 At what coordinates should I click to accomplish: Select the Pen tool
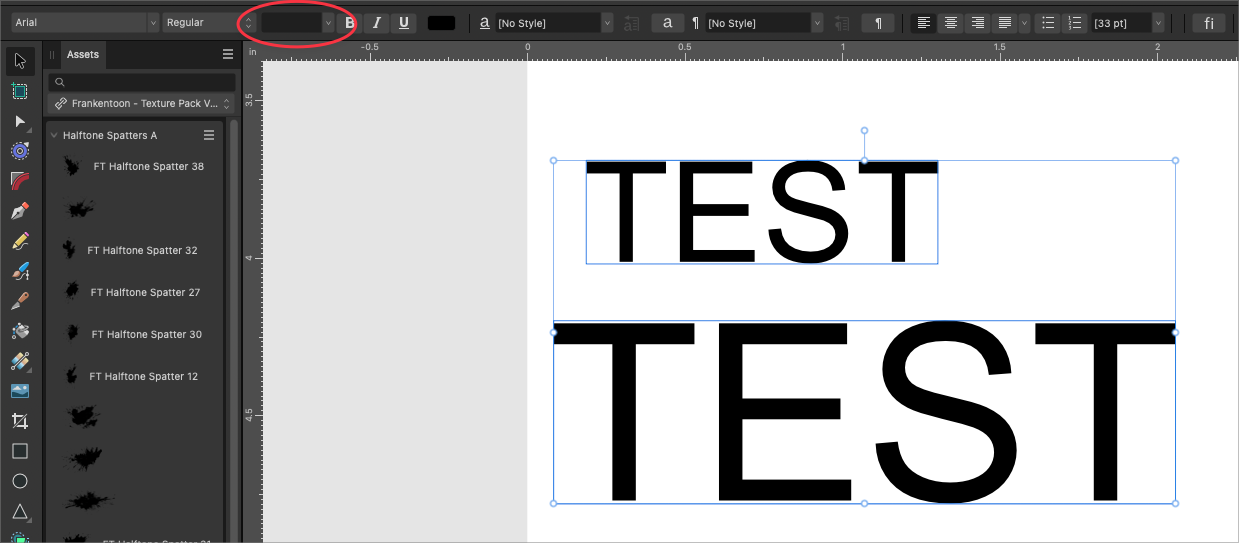pos(20,212)
